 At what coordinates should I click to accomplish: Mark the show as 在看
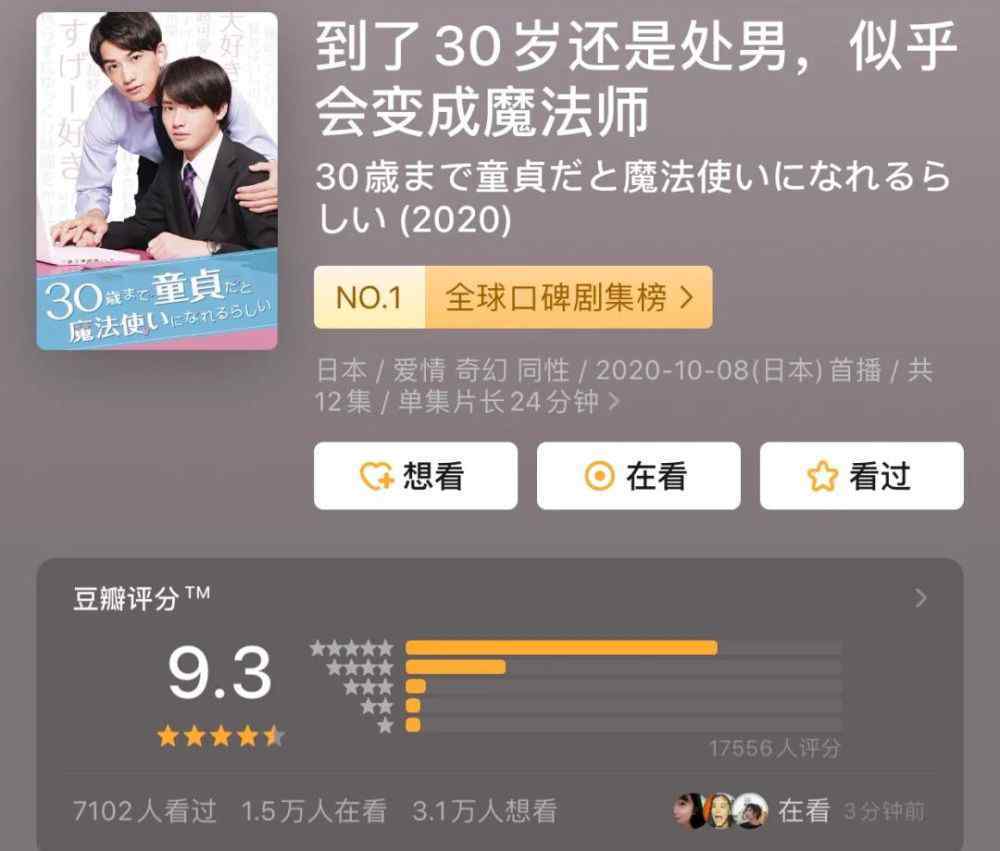point(638,476)
